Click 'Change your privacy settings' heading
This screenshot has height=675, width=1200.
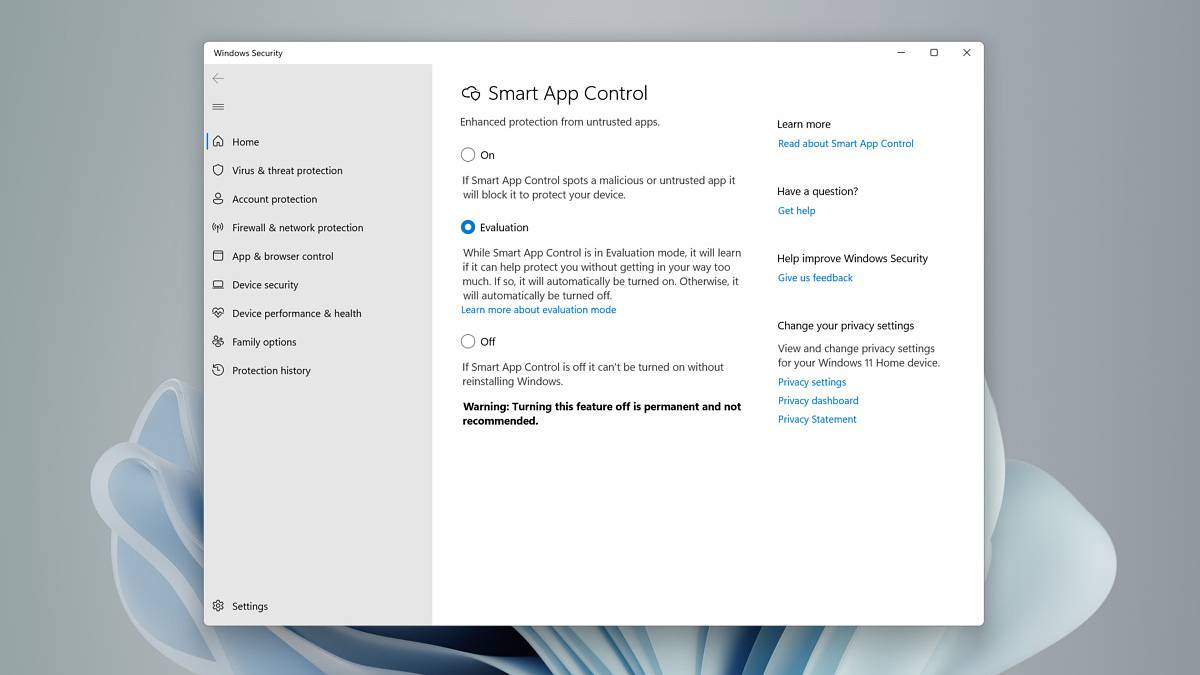click(x=845, y=326)
